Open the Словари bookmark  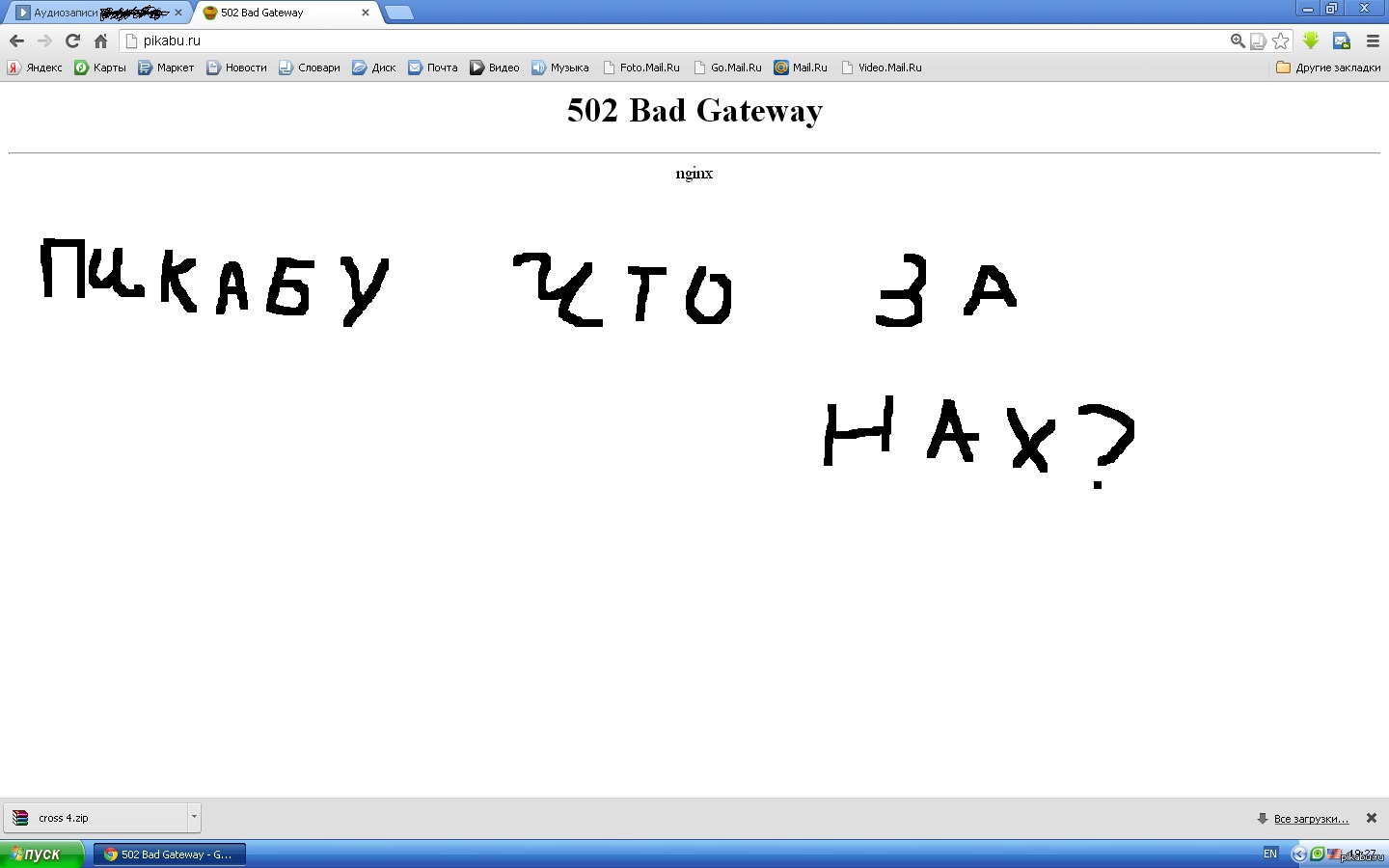(310, 68)
